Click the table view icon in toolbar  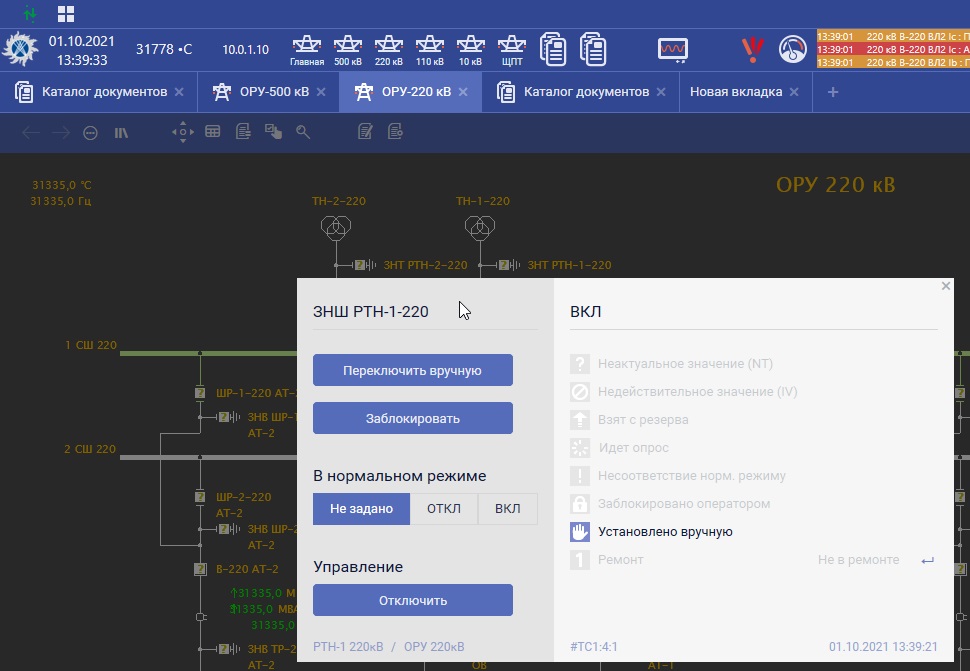pyautogui.click(x=212, y=131)
